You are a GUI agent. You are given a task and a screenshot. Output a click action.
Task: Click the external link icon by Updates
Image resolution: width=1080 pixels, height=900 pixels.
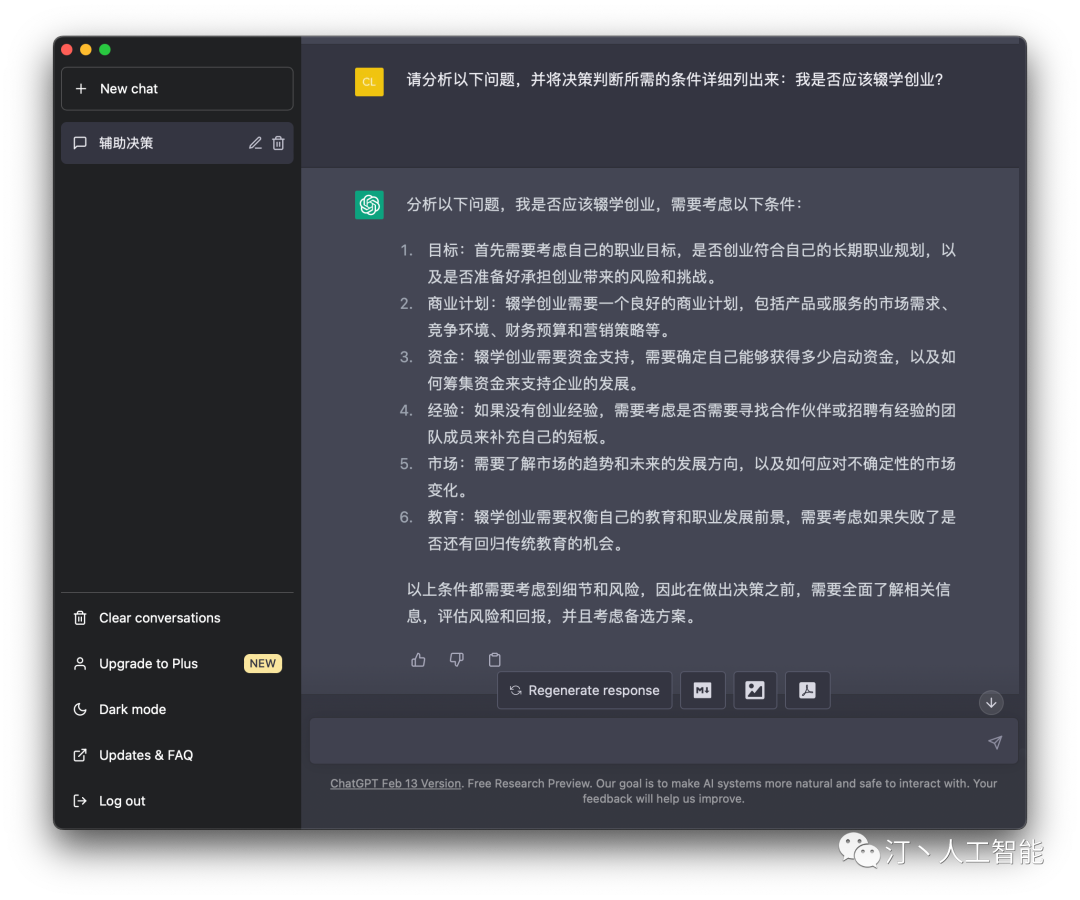pos(80,755)
